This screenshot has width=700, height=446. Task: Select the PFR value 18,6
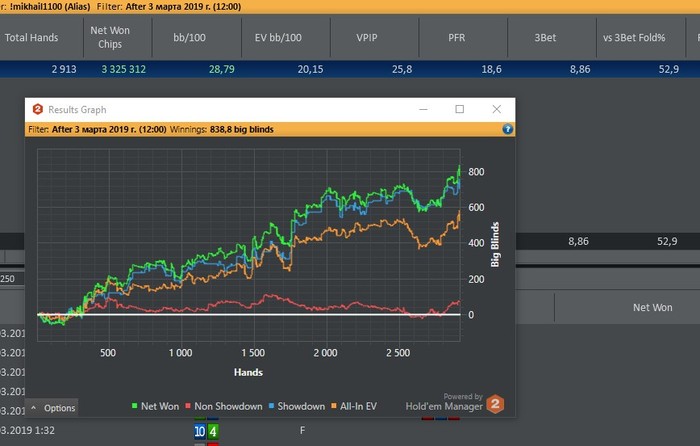[x=491, y=70]
